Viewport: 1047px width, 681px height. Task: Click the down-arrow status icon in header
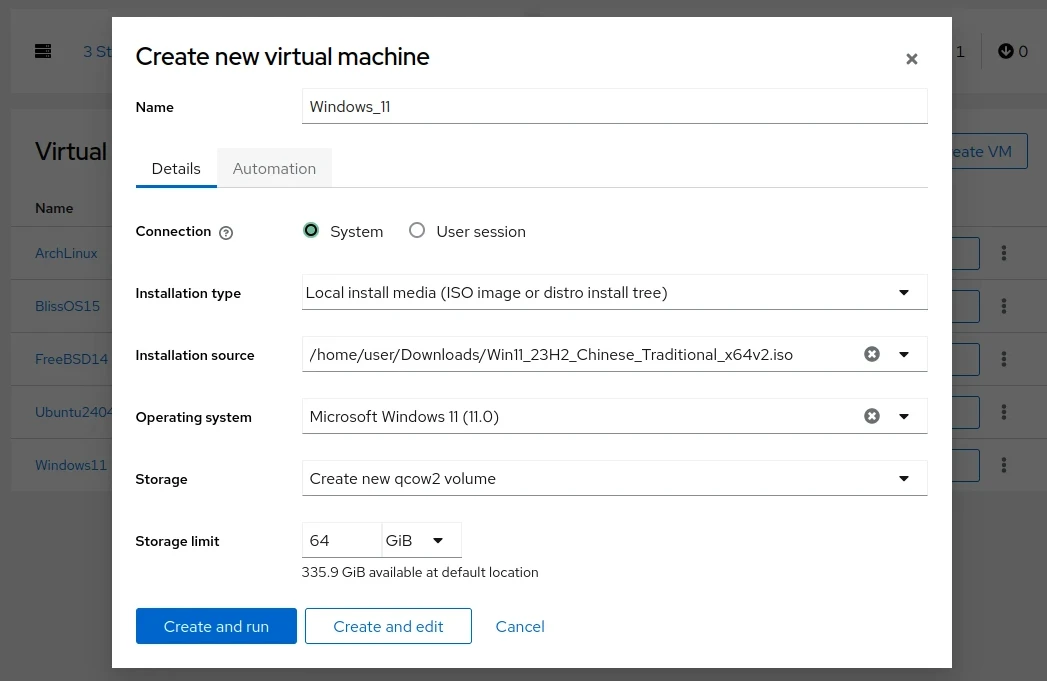point(1006,51)
